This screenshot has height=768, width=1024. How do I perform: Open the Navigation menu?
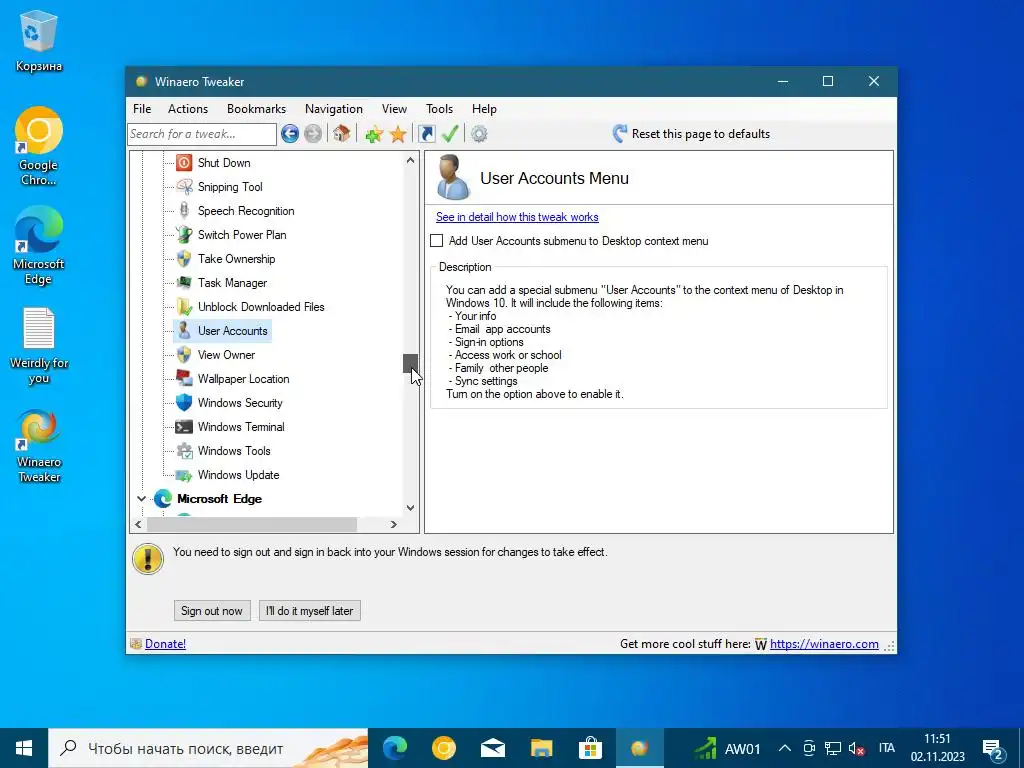[334, 109]
